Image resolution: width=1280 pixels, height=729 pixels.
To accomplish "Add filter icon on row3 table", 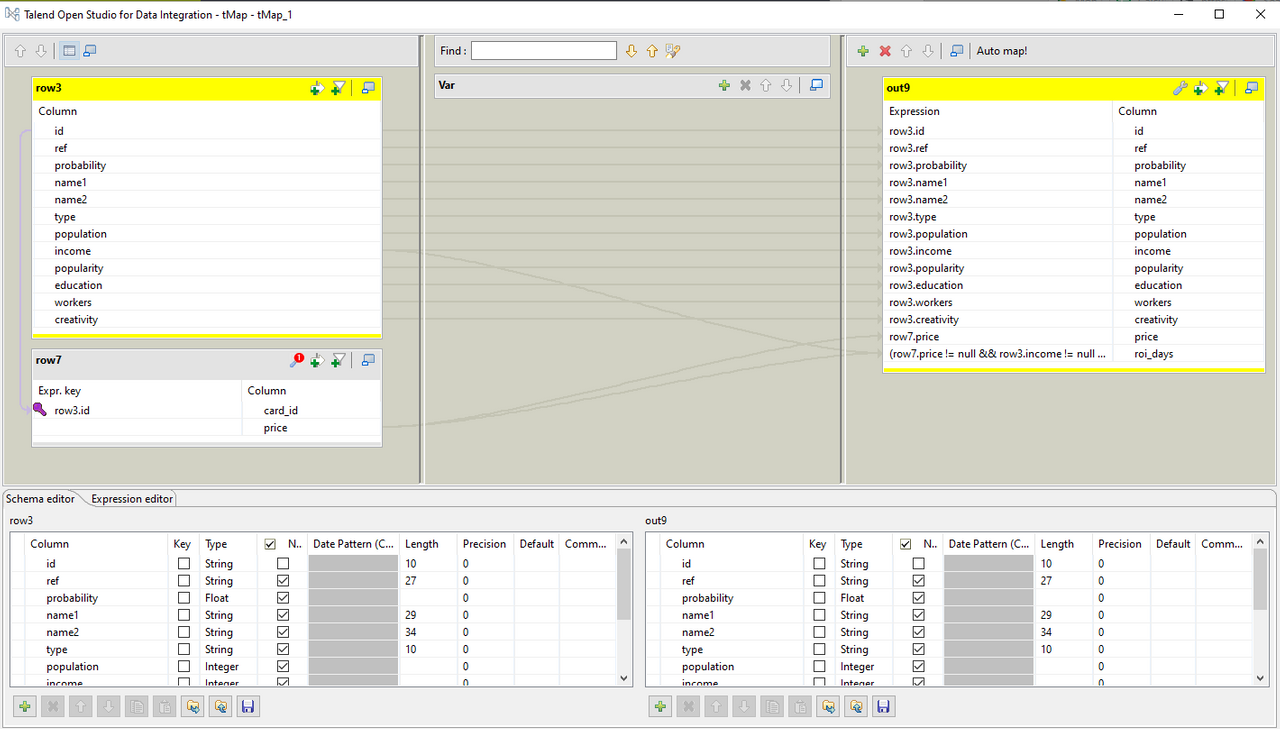I will [x=338, y=88].
